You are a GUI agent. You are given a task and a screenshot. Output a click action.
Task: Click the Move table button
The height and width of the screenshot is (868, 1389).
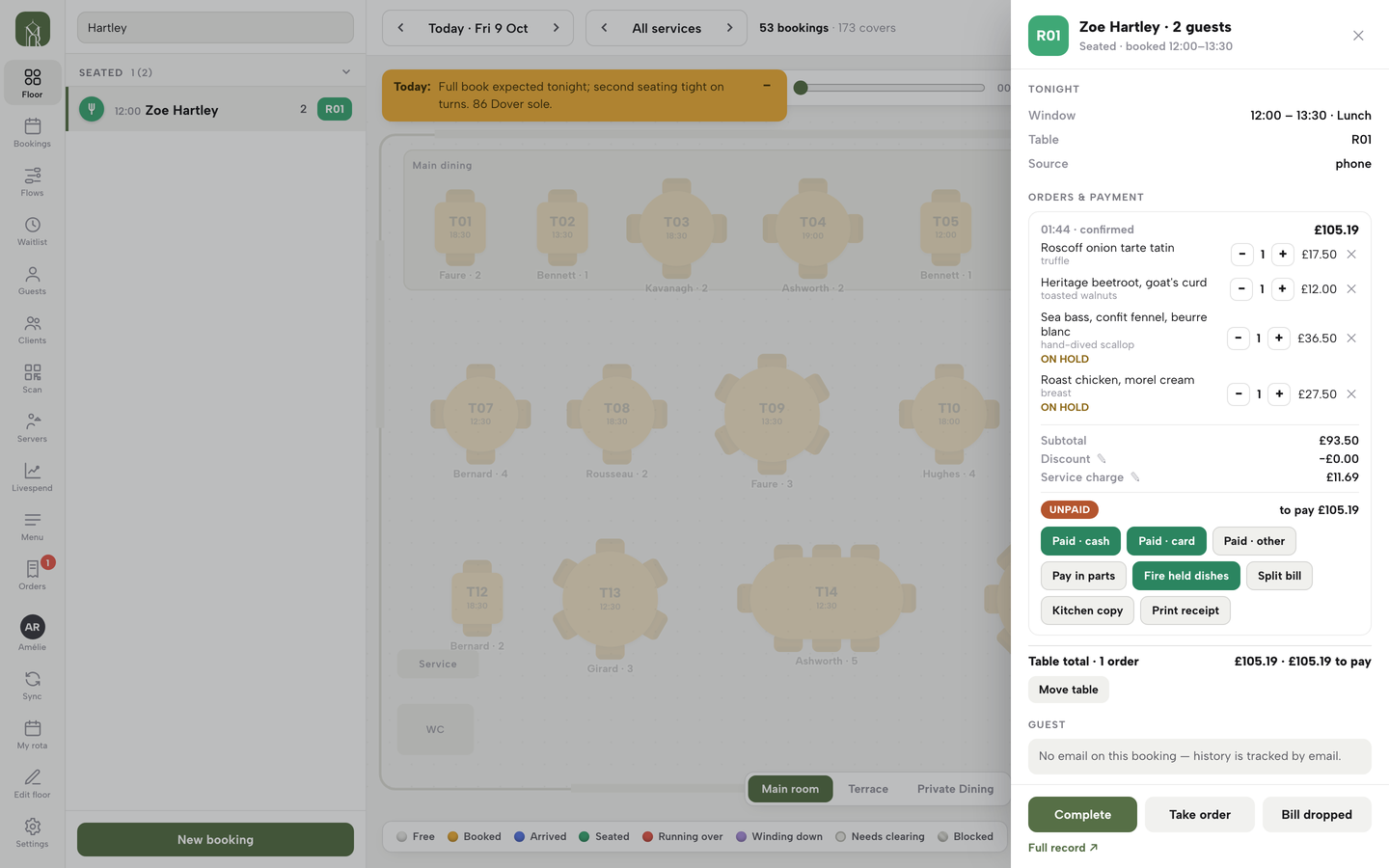pyautogui.click(x=1069, y=690)
